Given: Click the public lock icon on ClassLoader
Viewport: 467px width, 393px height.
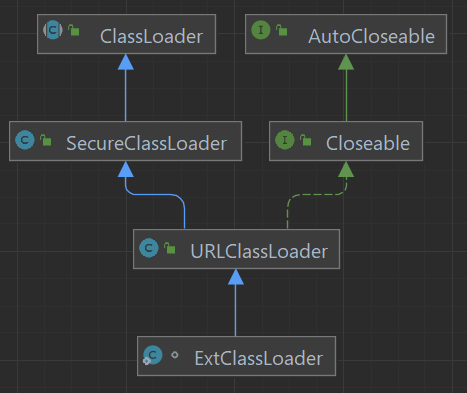Looking at the screenshot, I should pos(74,30).
